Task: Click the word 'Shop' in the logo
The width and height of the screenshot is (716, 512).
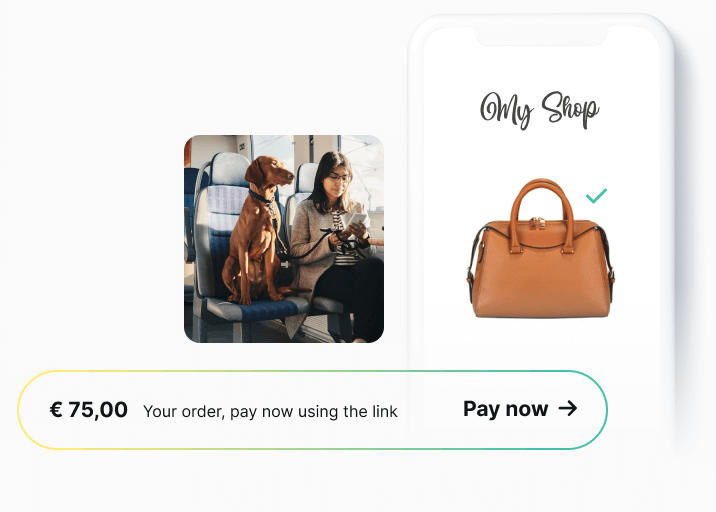Action: pyautogui.click(x=570, y=108)
